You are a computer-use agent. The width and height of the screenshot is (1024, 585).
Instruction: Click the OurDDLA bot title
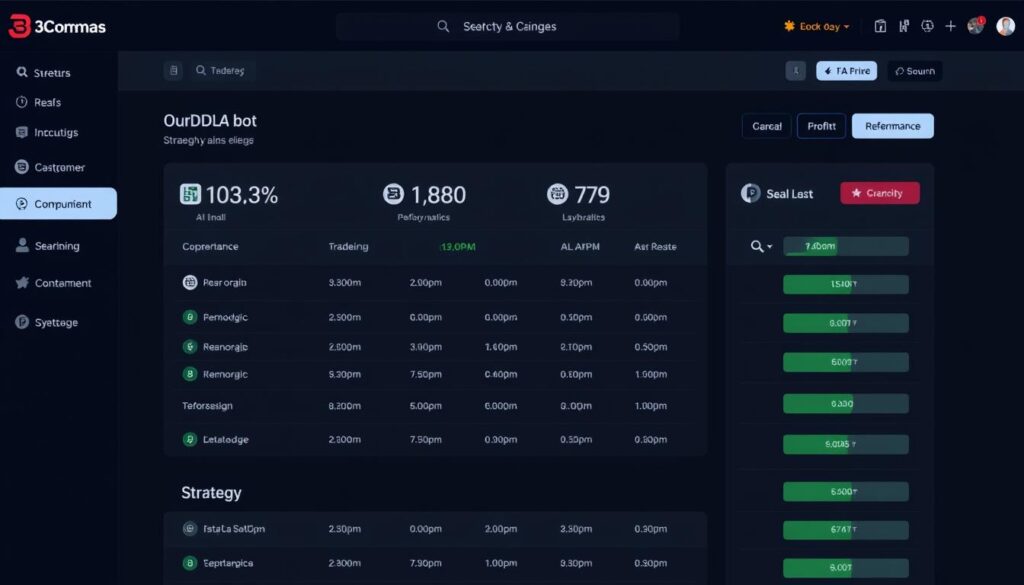(210, 121)
